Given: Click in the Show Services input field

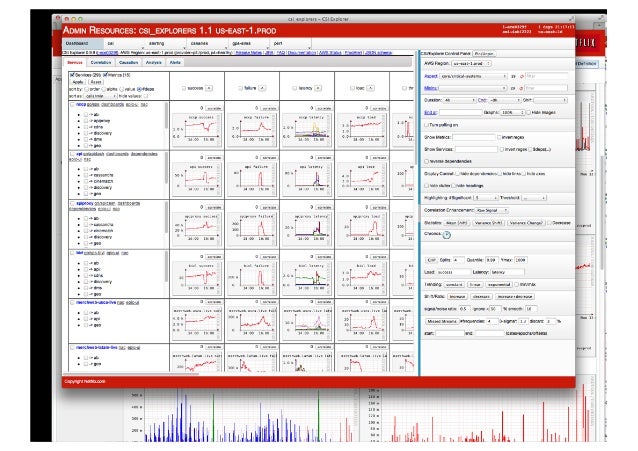Looking at the screenshot, I should (x=476, y=149).
